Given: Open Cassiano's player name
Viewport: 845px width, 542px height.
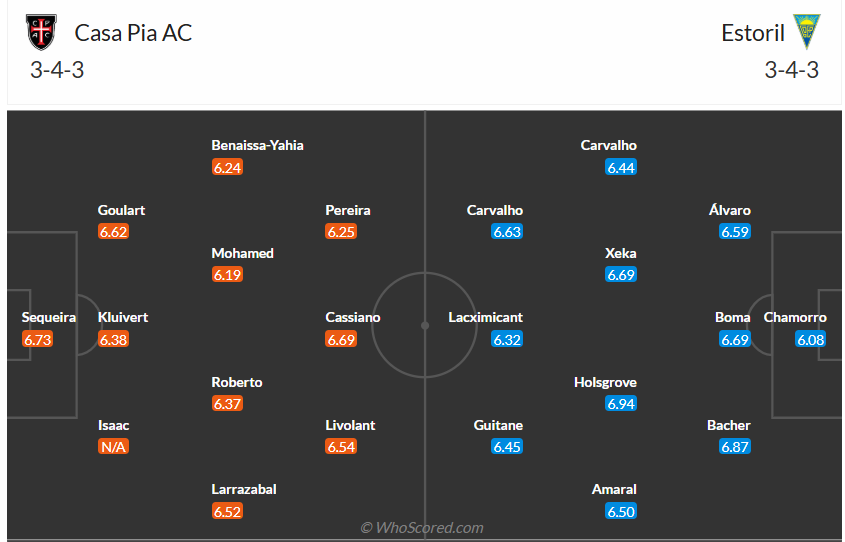Looking at the screenshot, I should [x=353, y=317].
